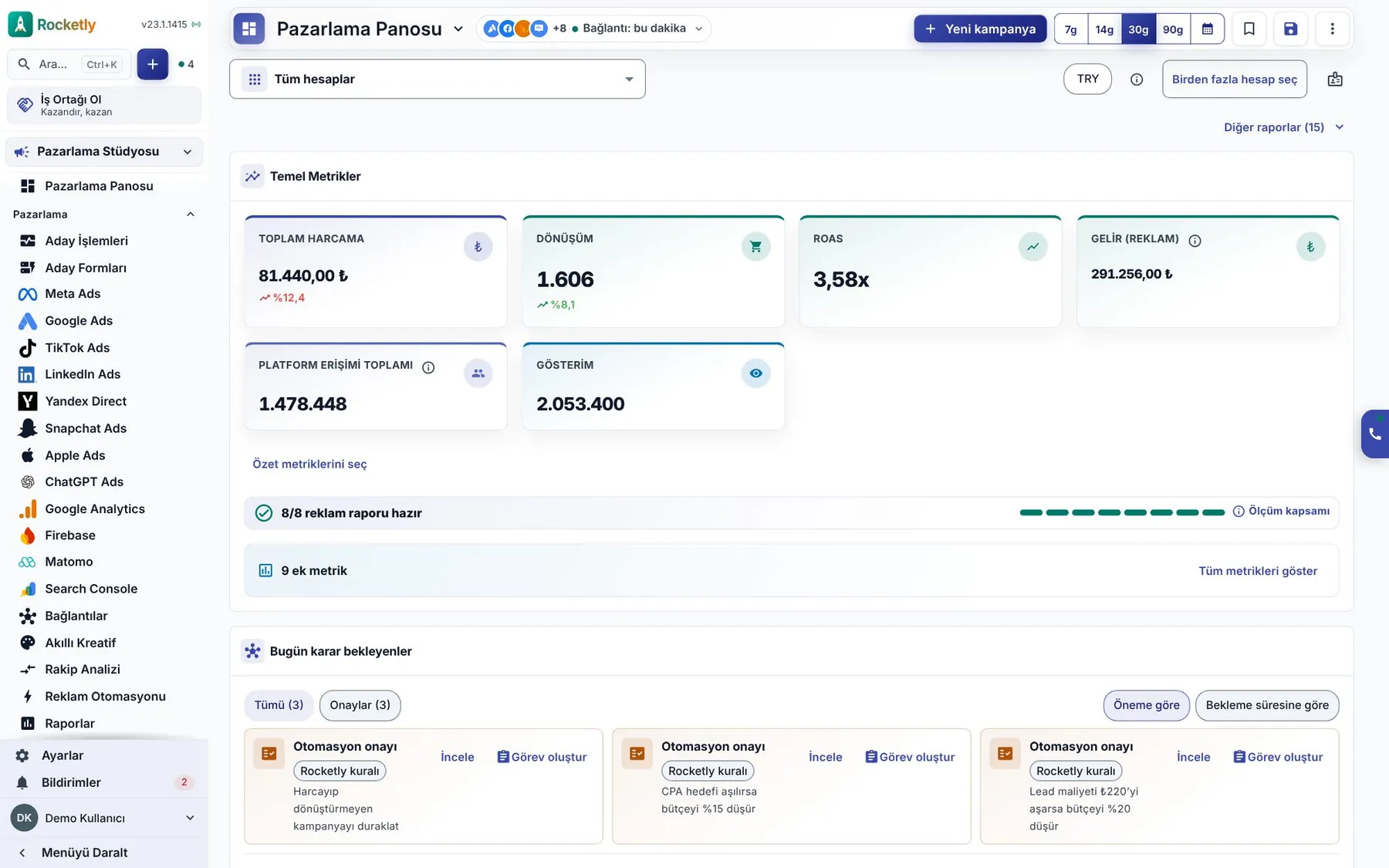
Task: Sort by Bekleme süresine göre
Action: pos(1267,705)
